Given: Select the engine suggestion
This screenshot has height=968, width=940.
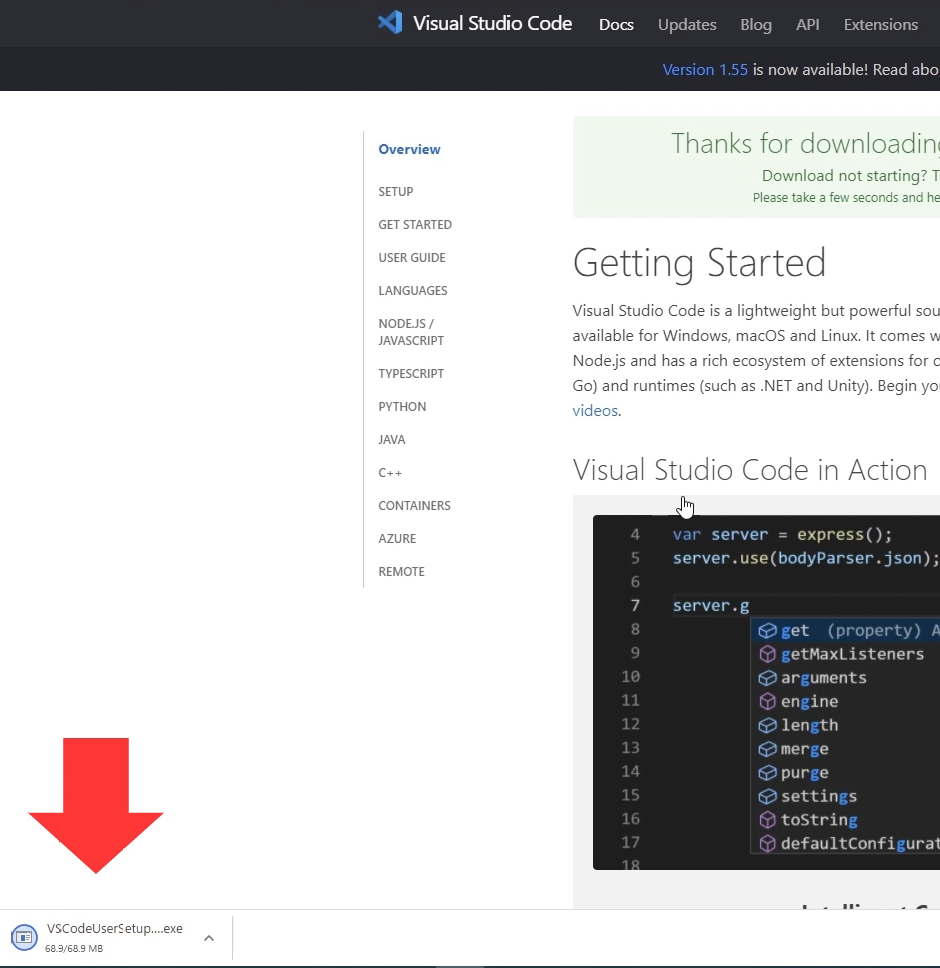Looking at the screenshot, I should tap(846, 701).
